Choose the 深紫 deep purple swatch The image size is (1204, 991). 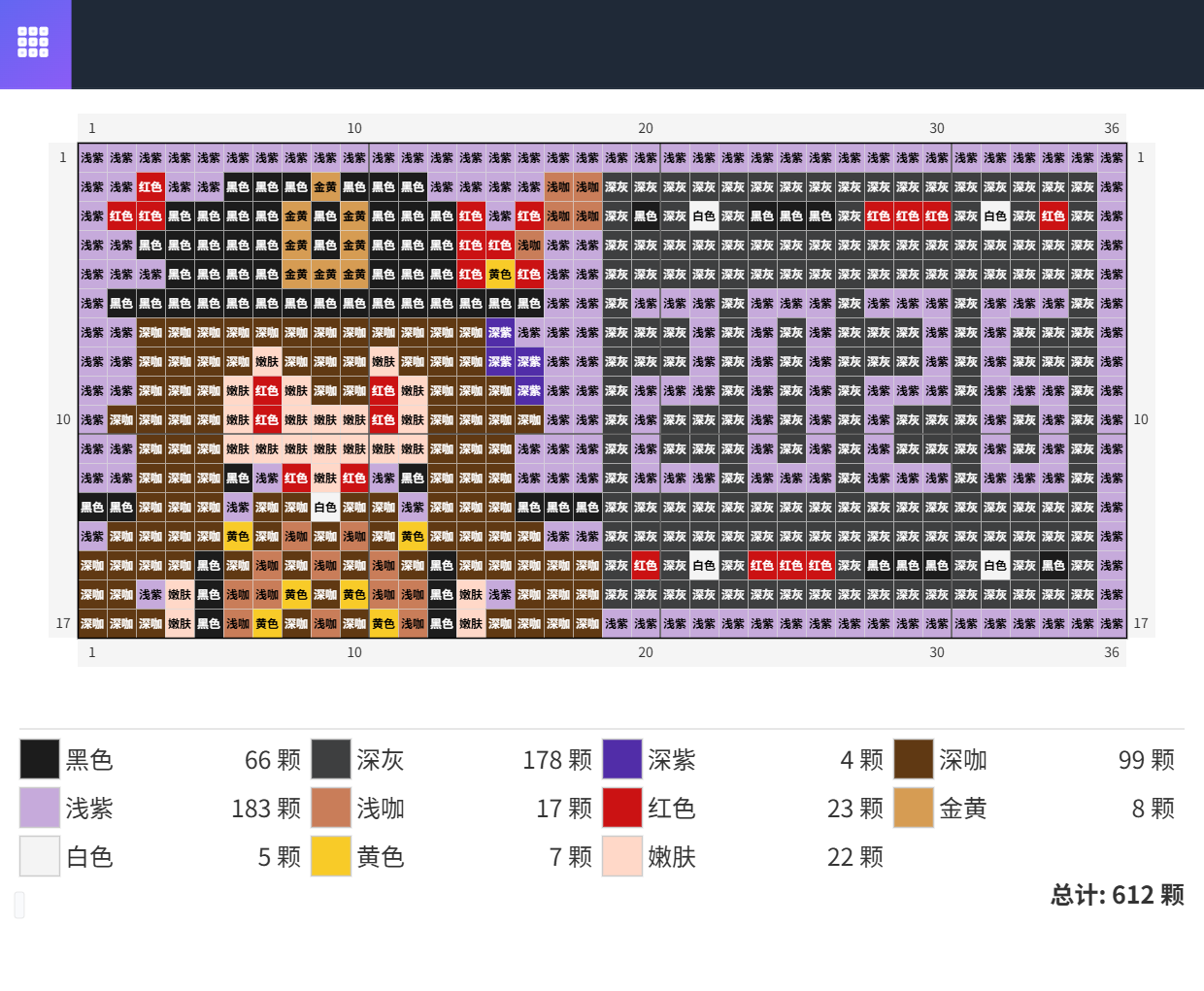(622, 759)
